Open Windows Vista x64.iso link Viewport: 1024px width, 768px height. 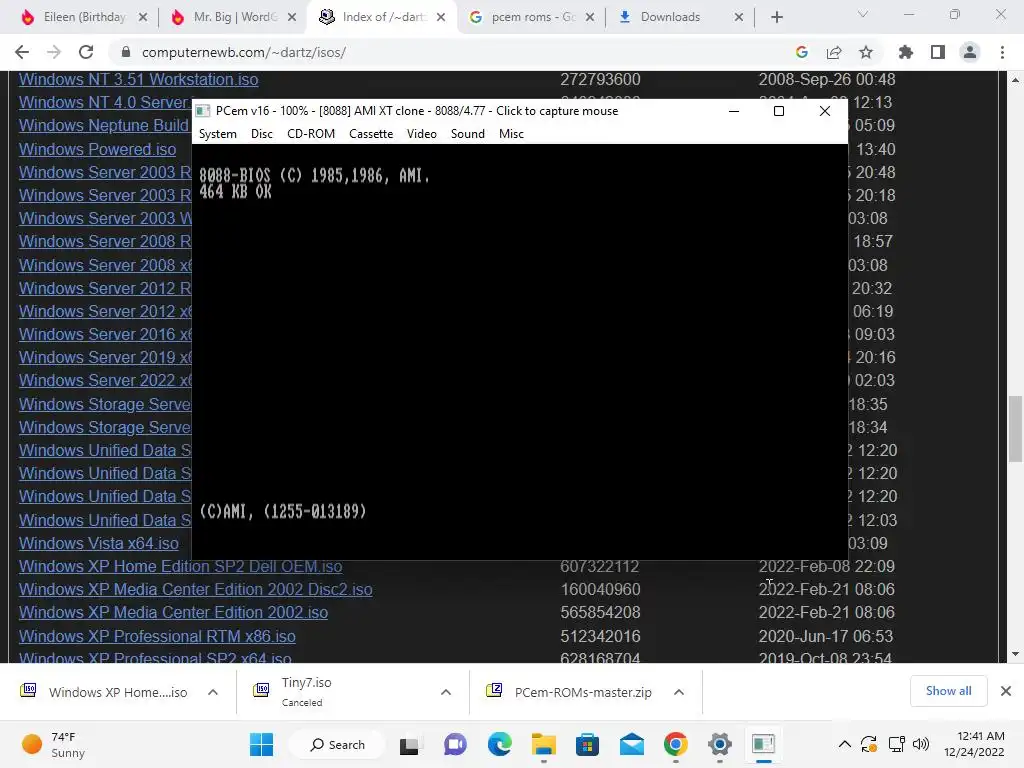(99, 543)
